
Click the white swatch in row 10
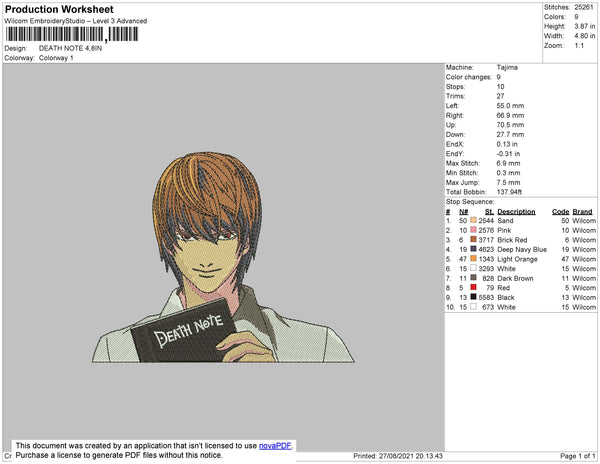473,306
